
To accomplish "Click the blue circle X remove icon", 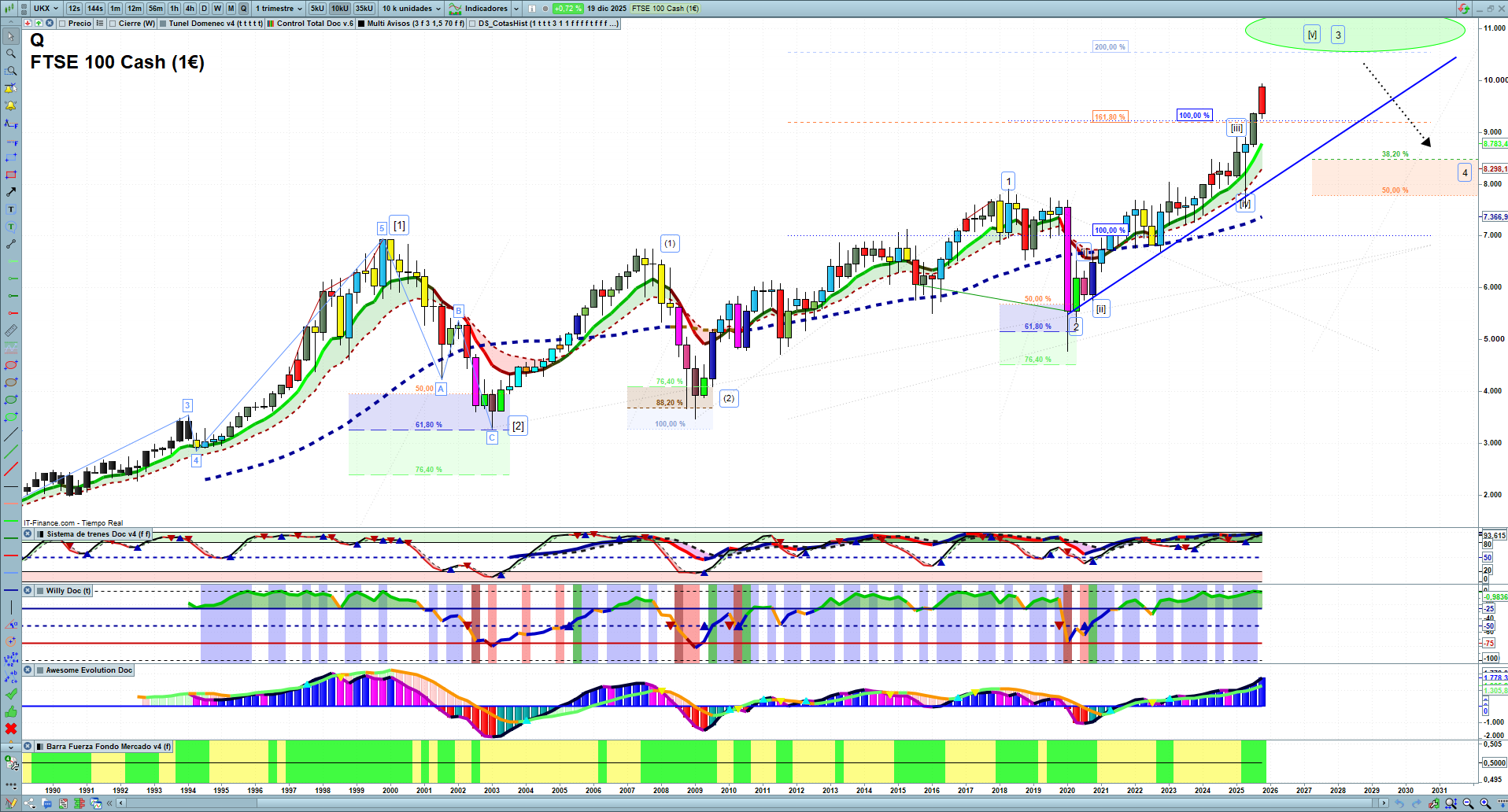I will (x=50, y=24).
